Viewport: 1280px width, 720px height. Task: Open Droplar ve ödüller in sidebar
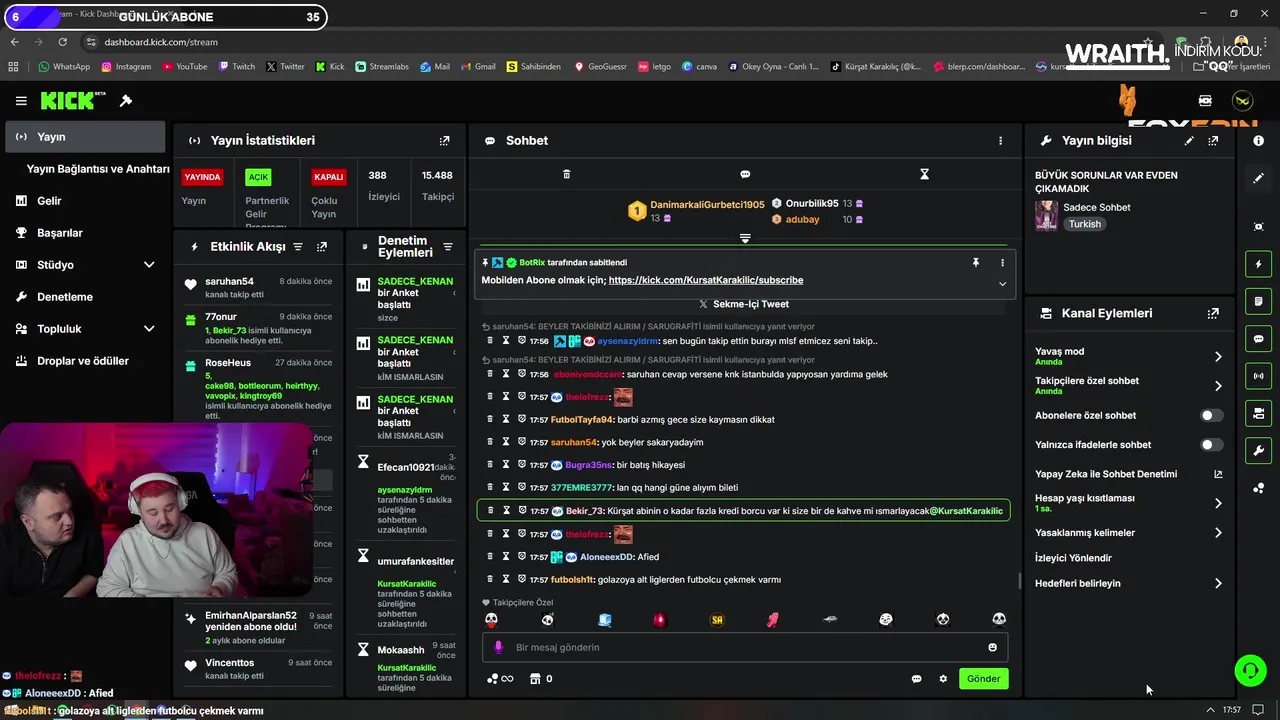coord(85,361)
